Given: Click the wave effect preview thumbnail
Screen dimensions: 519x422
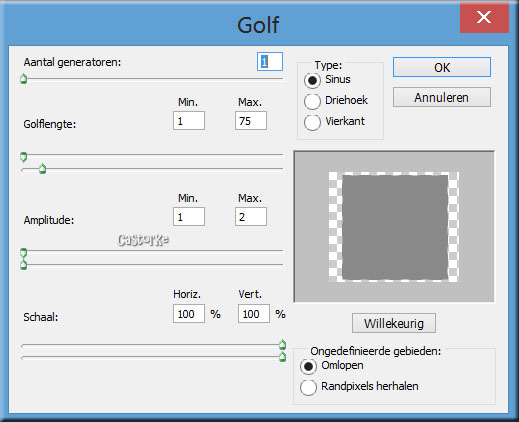Looking at the screenshot, I should pos(394,227).
